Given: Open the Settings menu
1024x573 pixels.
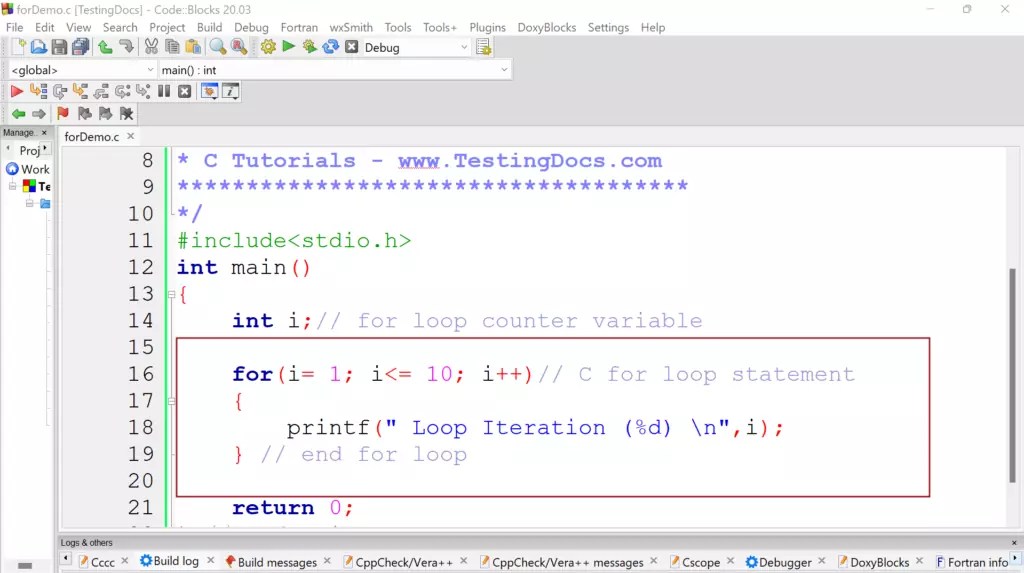Looking at the screenshot, I should pos(608,27).
